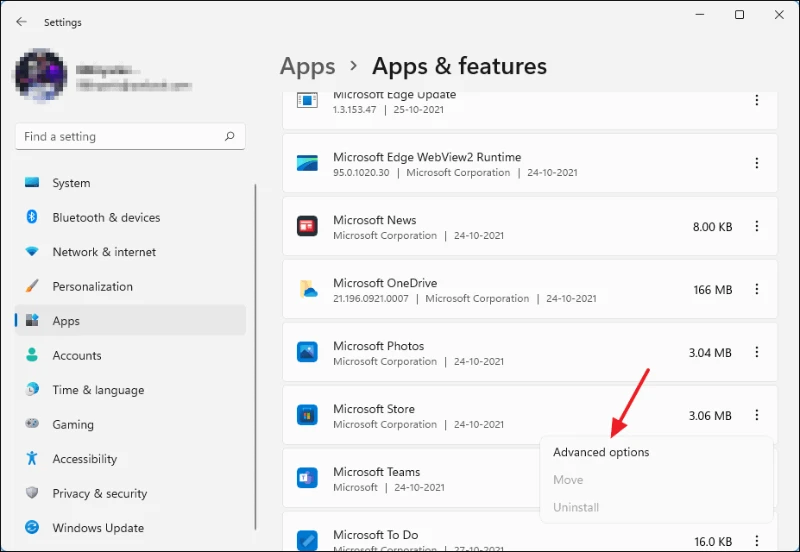Open Time & language settings

click(130, 390)
